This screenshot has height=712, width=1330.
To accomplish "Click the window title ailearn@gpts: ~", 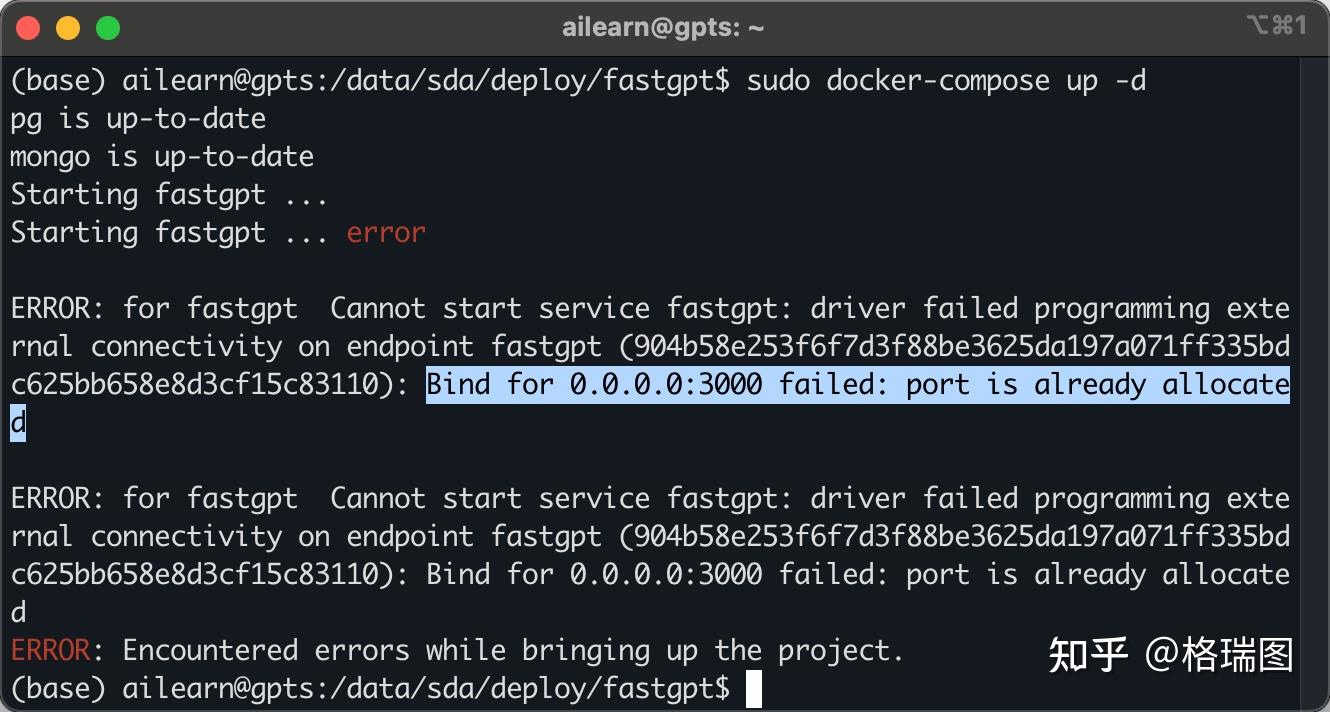I will tap(663, 28).
